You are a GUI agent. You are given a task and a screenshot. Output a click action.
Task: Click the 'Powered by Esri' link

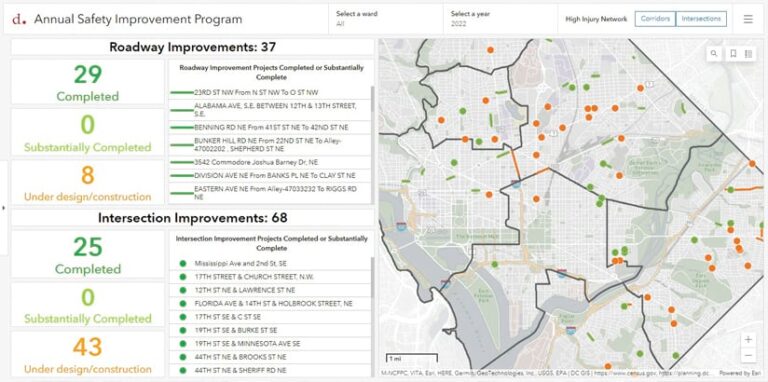click(741, 374)
